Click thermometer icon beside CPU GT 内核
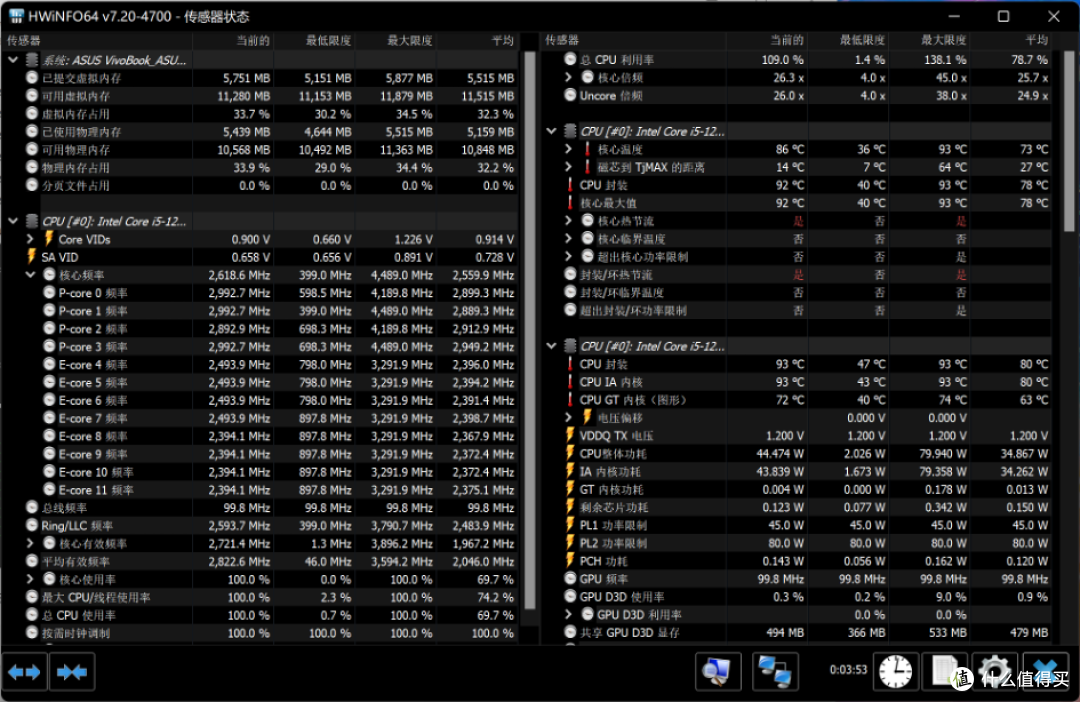1080x702 pixels. click(570, 400)
